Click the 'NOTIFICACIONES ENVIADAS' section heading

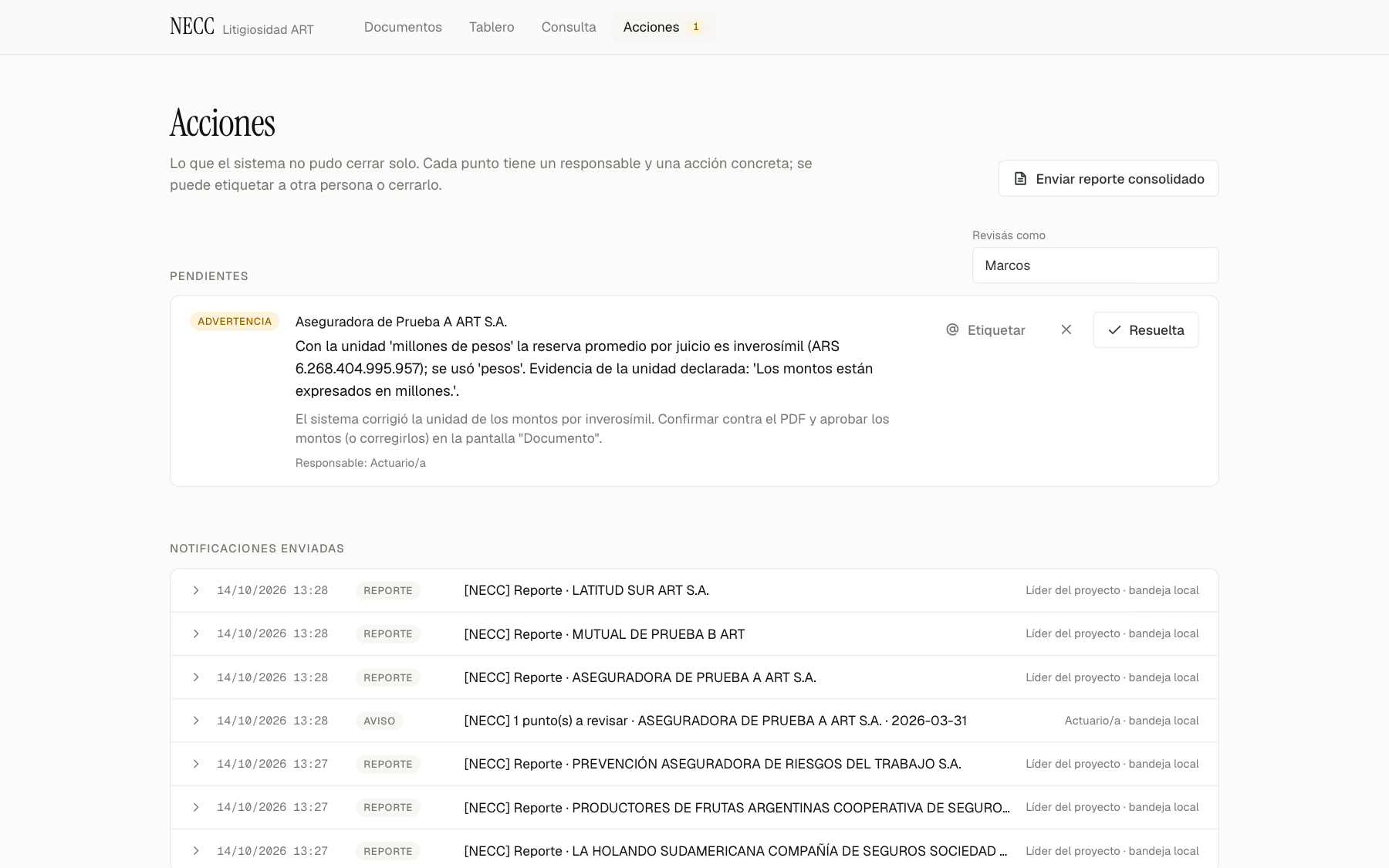(x=257, y=549)
